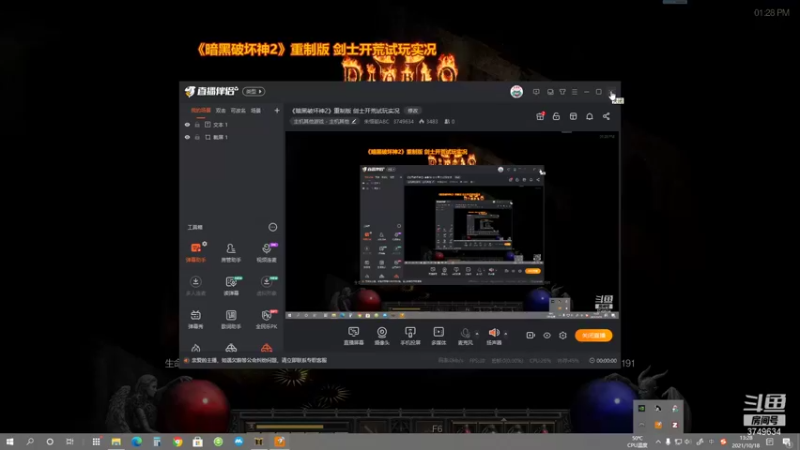This screenshot has height=450, width=800.
Task: Expand the system tray hidden icons arrow
Action: tap(658, 442)
